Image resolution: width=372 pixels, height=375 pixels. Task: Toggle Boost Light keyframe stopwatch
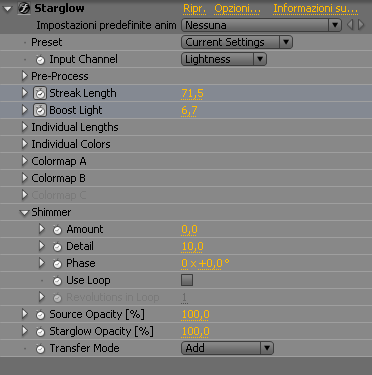coord(40,110)
